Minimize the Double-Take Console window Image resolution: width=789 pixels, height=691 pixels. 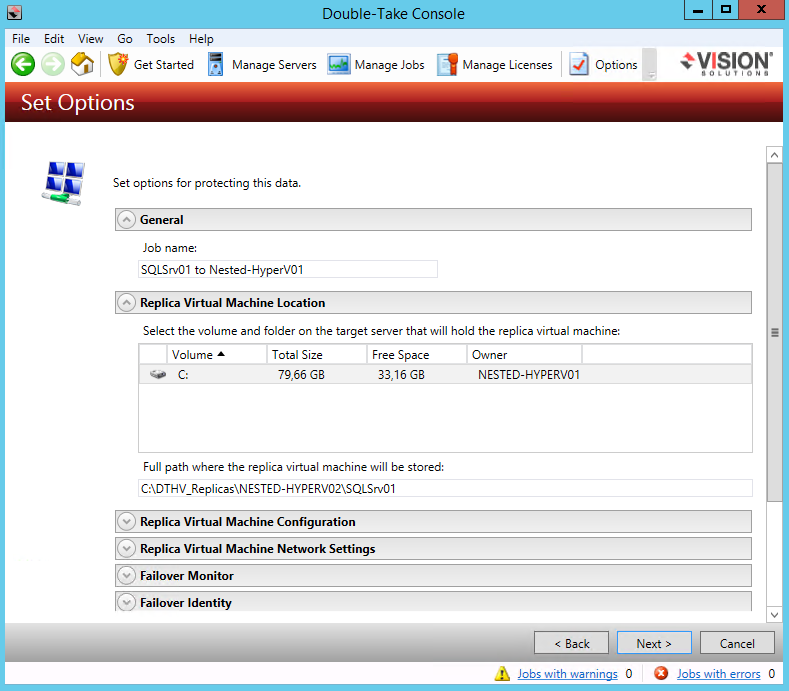pos(698,10)
